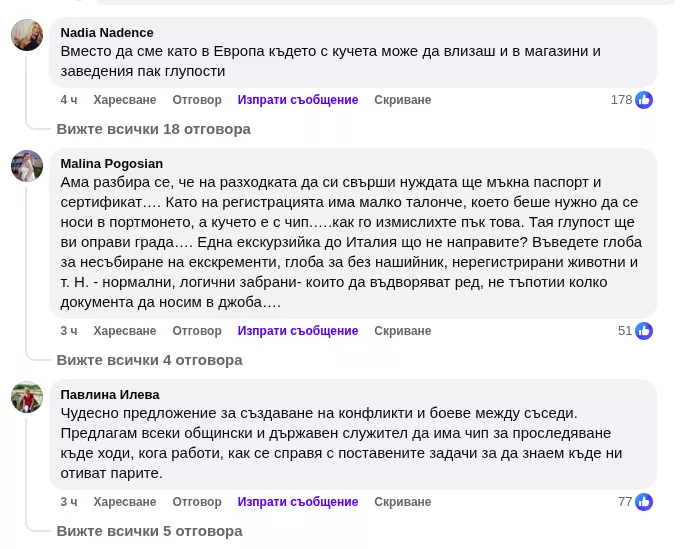Reply to Malina Pogosian's comment via Отговор
This screenshot has height=549, width=692.
[197, 331]
